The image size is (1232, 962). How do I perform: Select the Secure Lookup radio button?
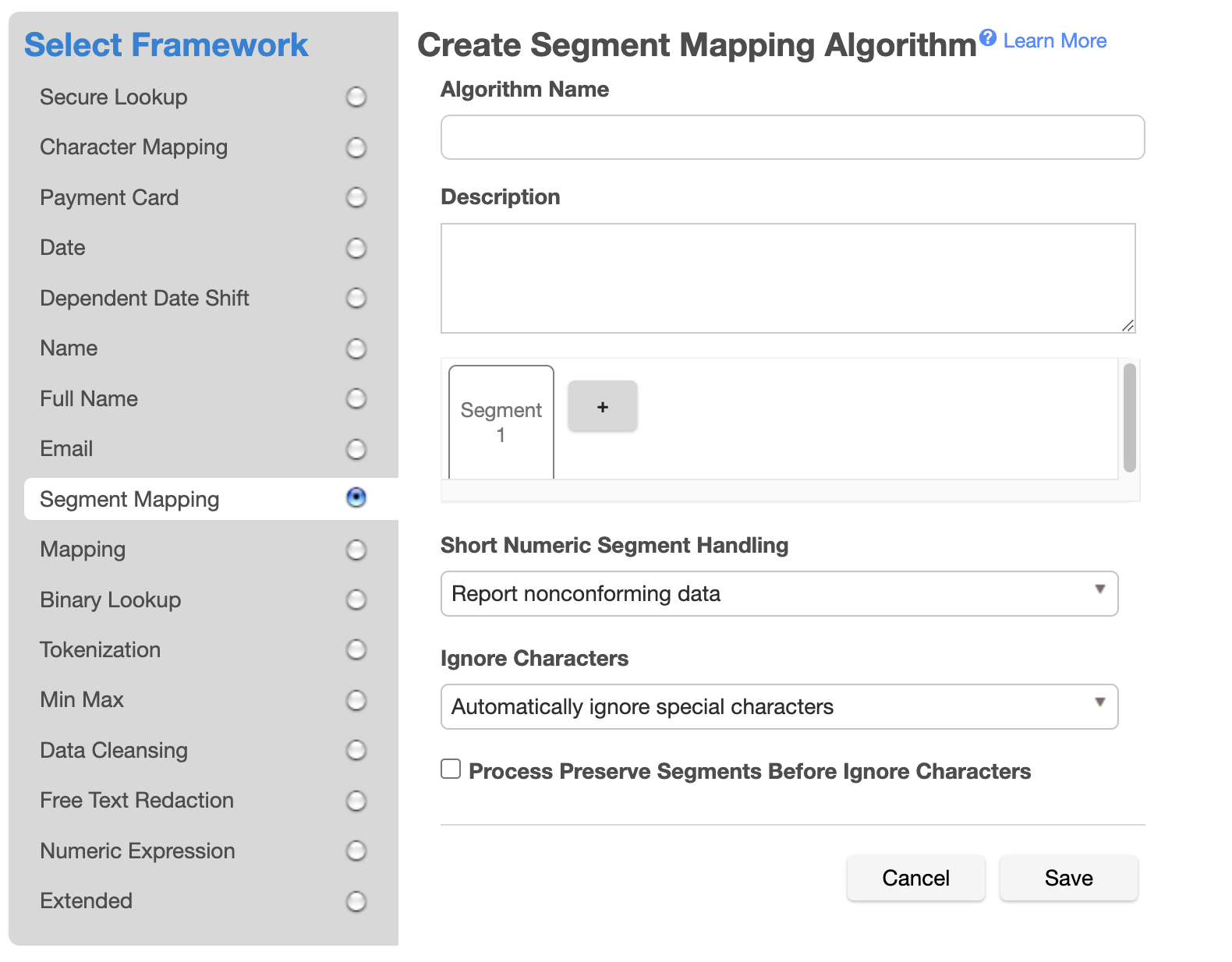356,97
